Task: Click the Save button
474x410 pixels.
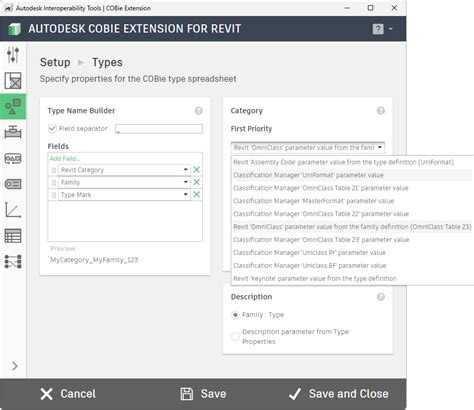Action: pos(203,394)
